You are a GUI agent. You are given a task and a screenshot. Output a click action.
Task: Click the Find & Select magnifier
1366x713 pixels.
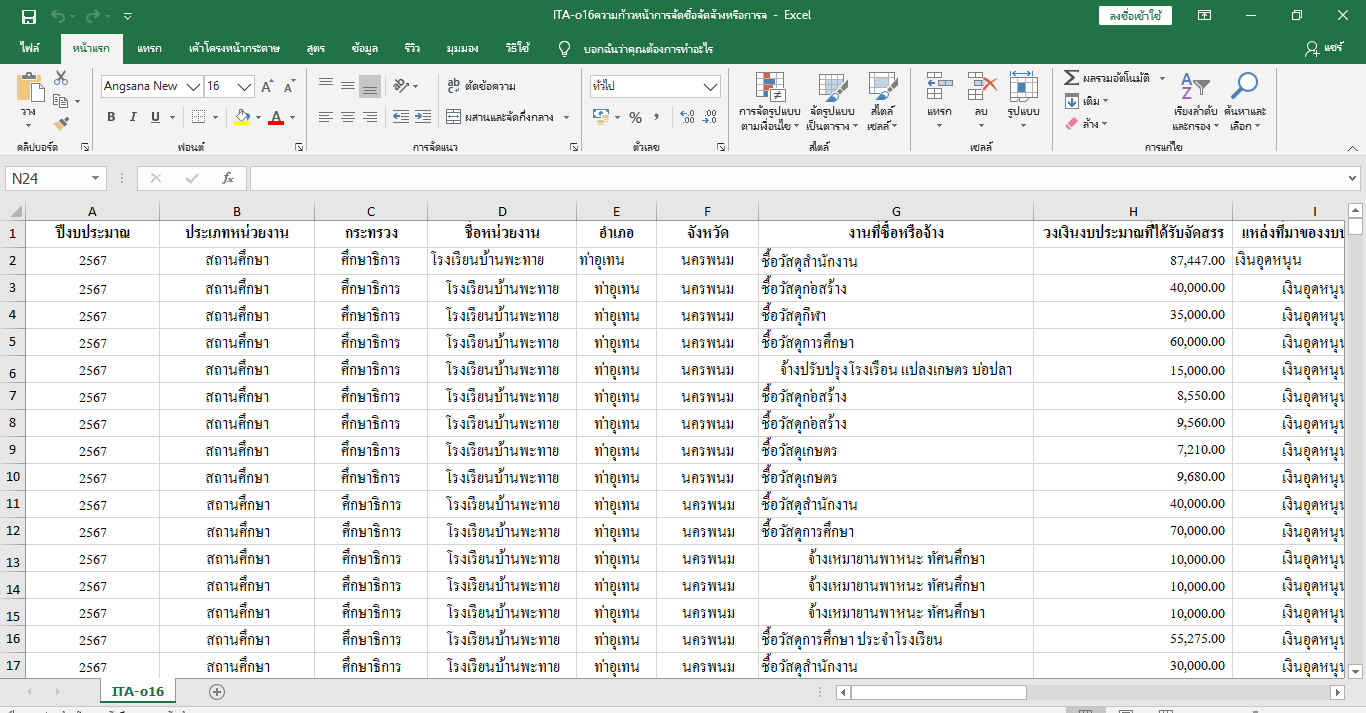1246,102
